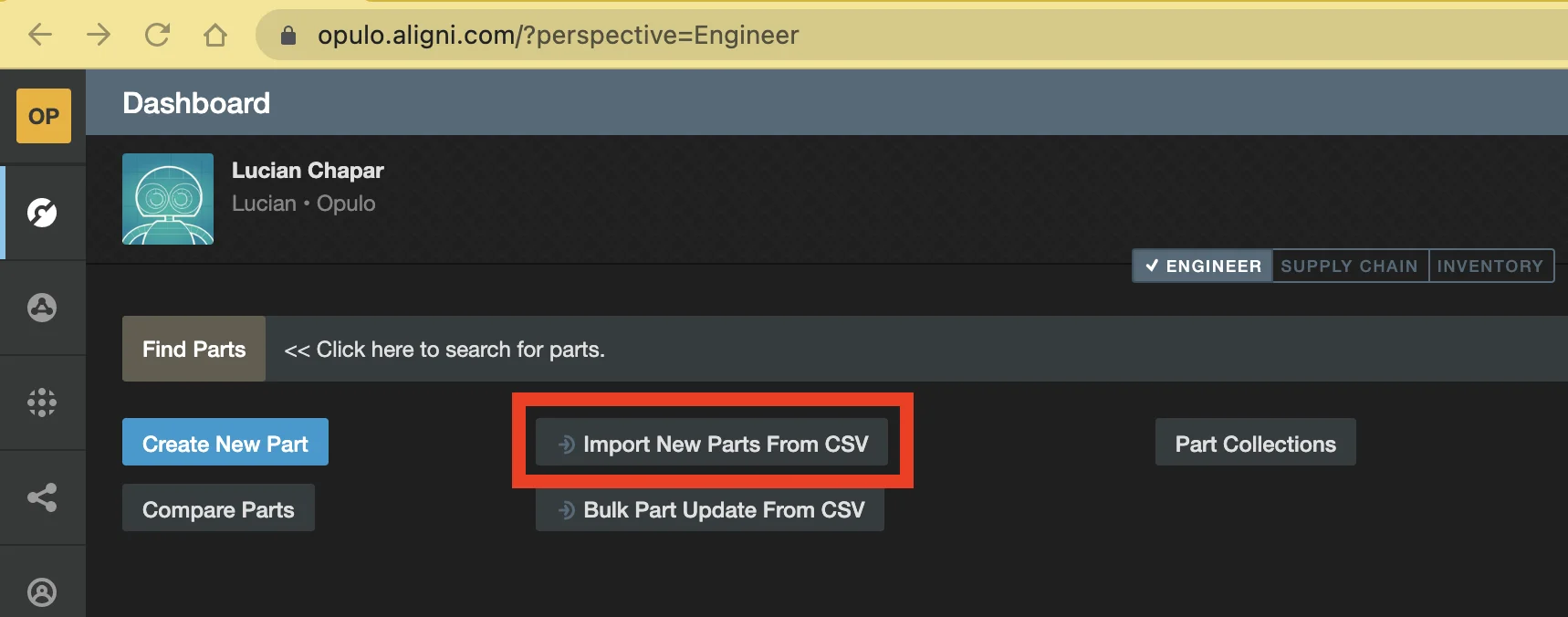Click the OP organization logo icon
Screen dimensions: 1568x617
(43, 116)
